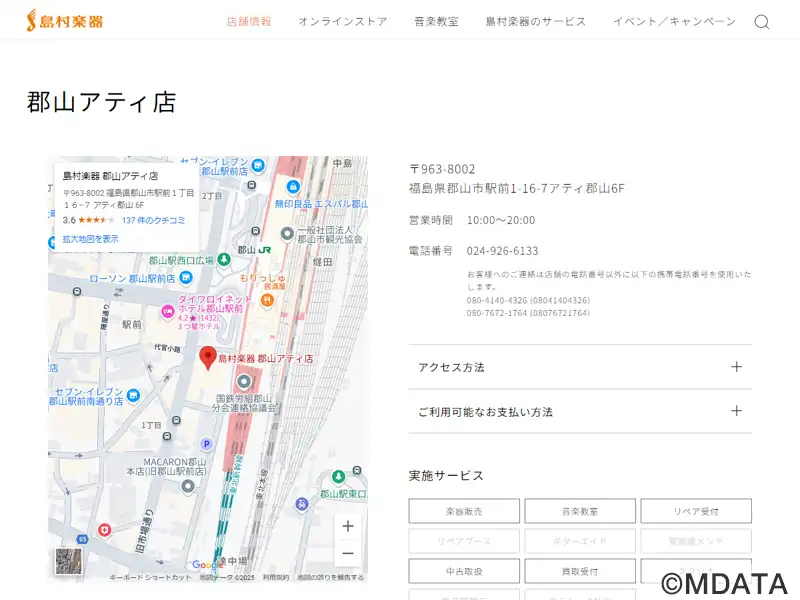Screen dimensions: 800x600
Task: Open the site search magnifier icon
Action: click(x=762, y=22)
